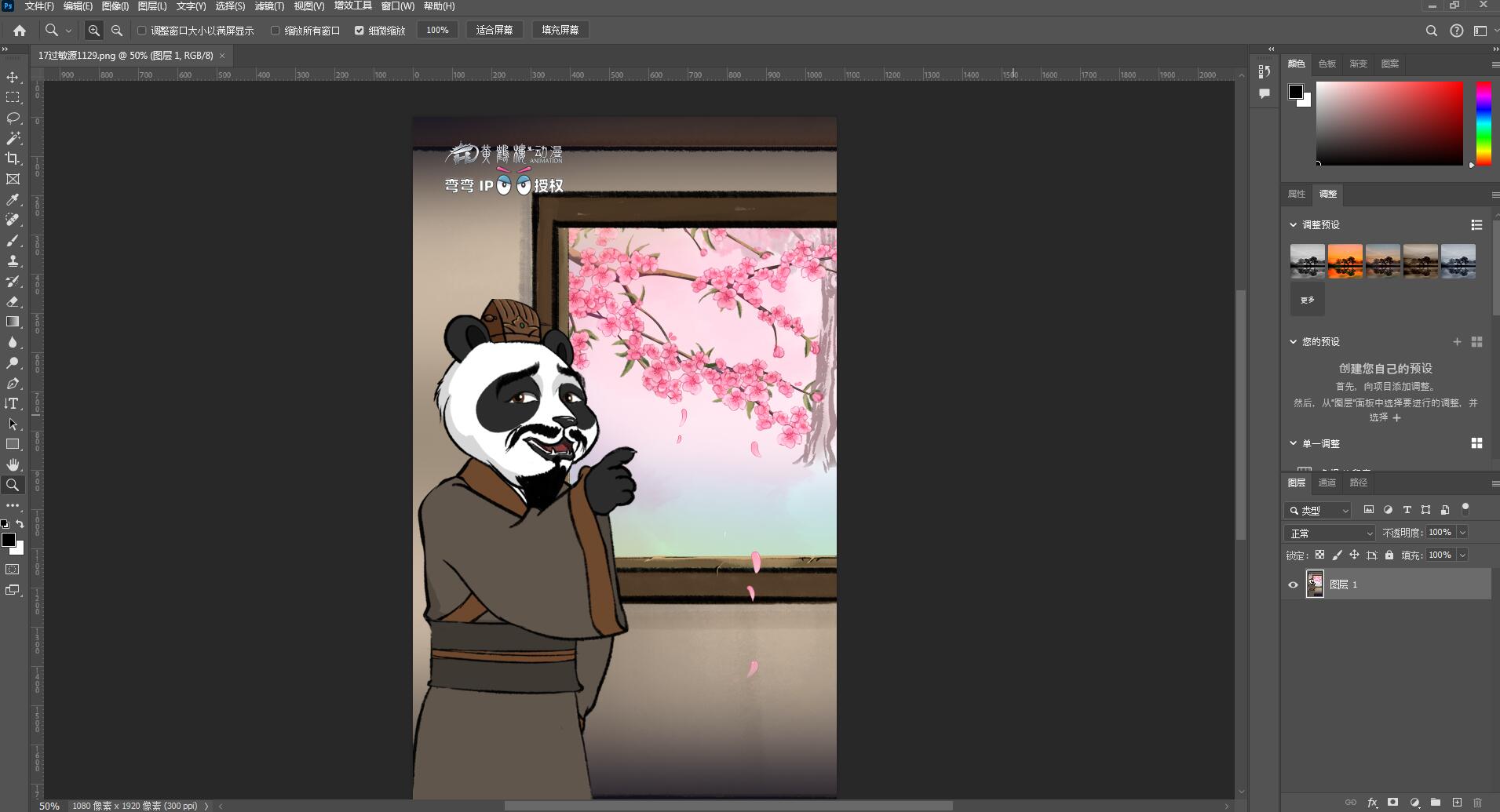Select the Blur tool
The width and height of the screenshot is (1500, 812).
pyautogui.click(x=13, y=342)
